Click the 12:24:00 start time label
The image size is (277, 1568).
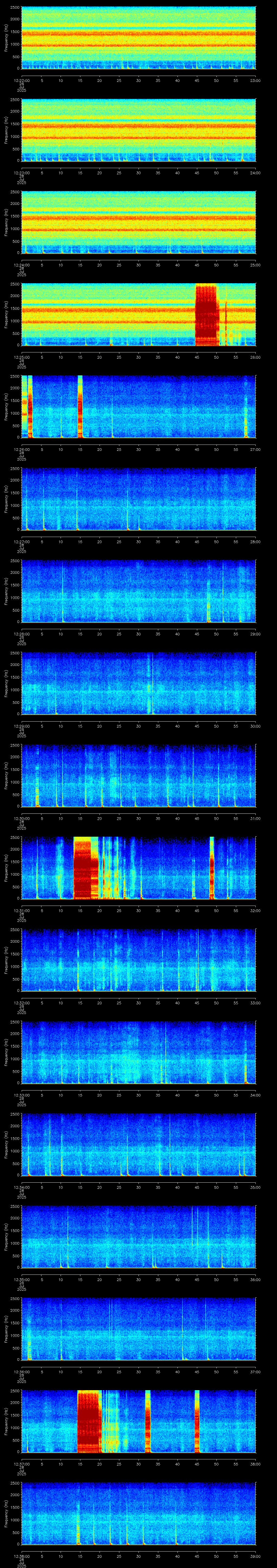(x=21, y=265)
